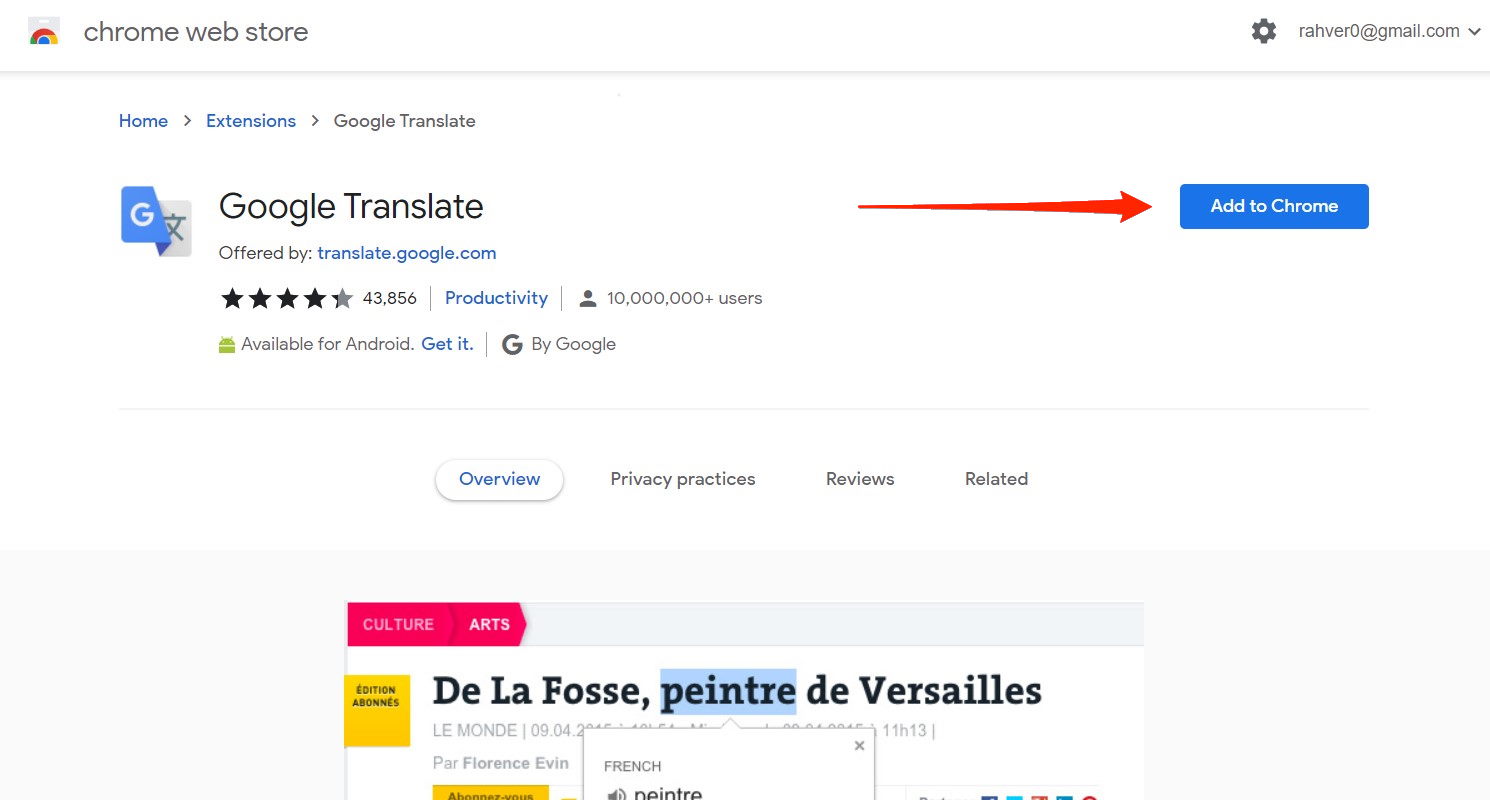
Task: Click the users person icon
Action: 588,298
